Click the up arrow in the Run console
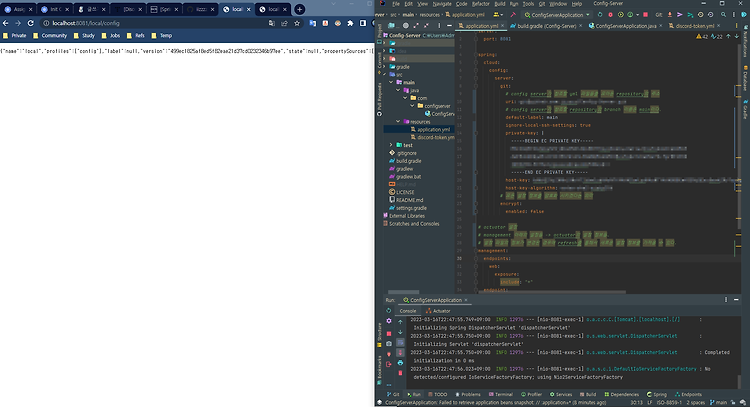The height and width of the screenshot is (407, 750). (400, 322)
